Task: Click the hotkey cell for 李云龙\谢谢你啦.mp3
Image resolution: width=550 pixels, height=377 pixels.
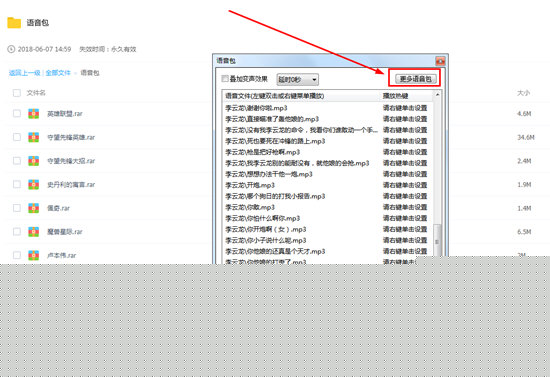Action: tap(405, 108)
